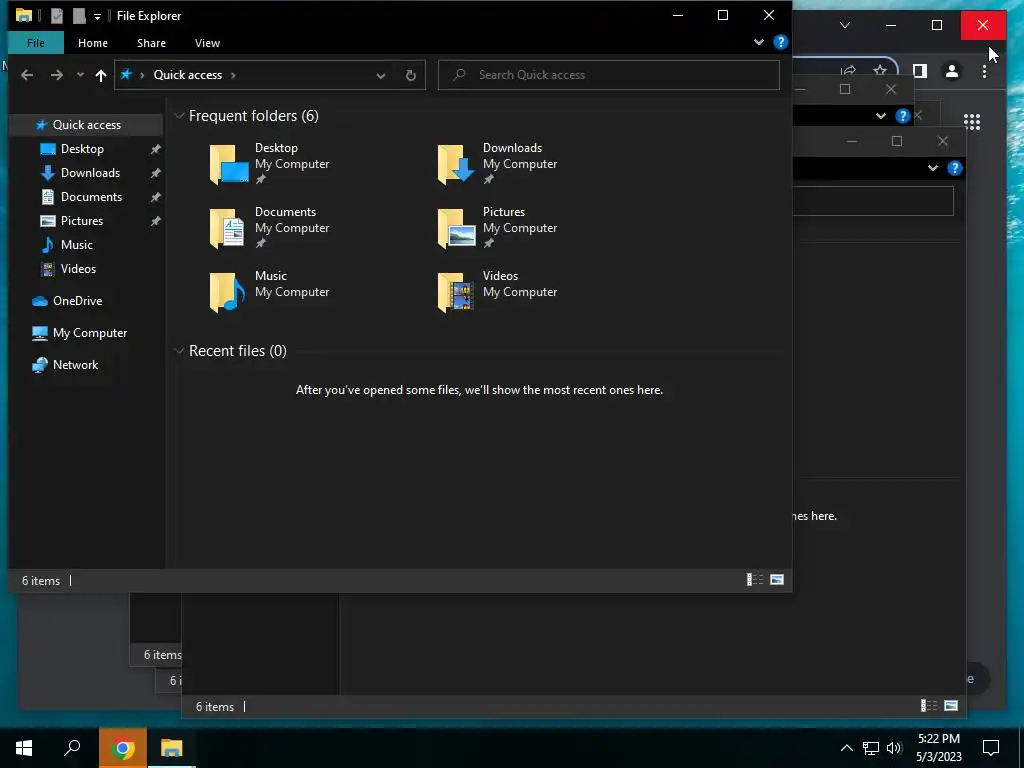Open Desktop folder tile in Frequent folders
Image resolution: width=1024 pixels, height=768 pixels.
(269, 163)
